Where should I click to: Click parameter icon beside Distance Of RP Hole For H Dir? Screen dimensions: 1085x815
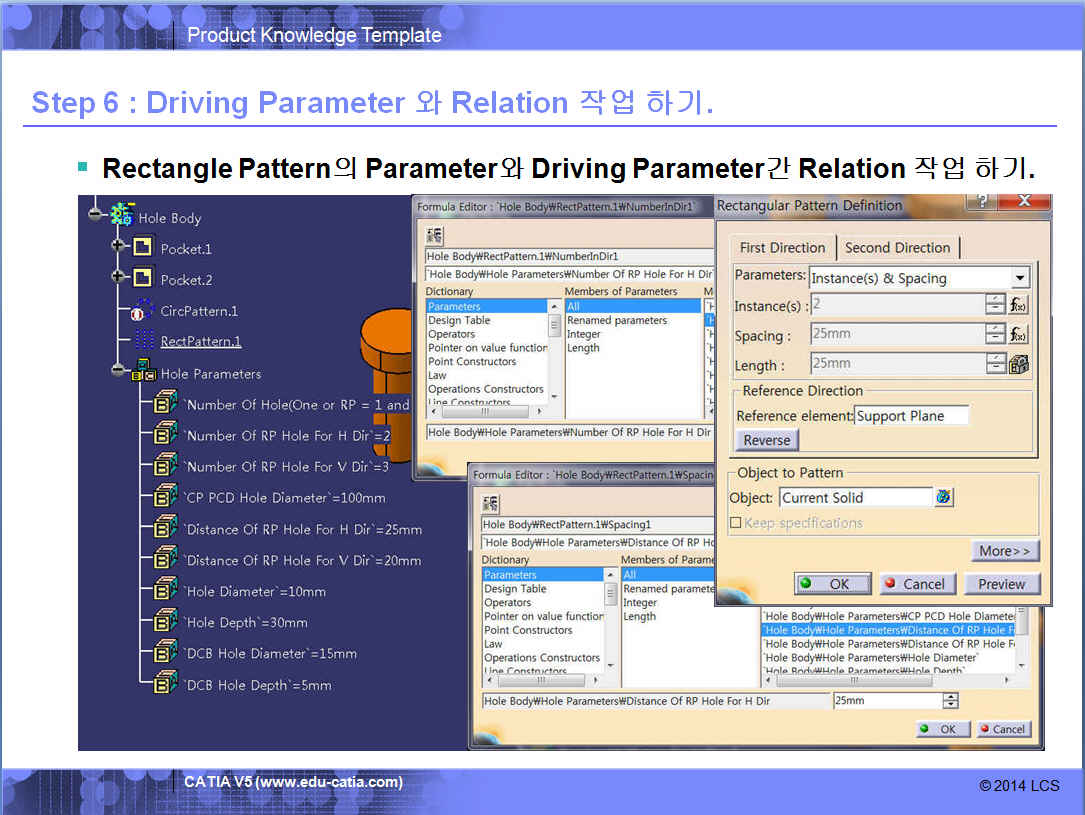pos(165,527)
